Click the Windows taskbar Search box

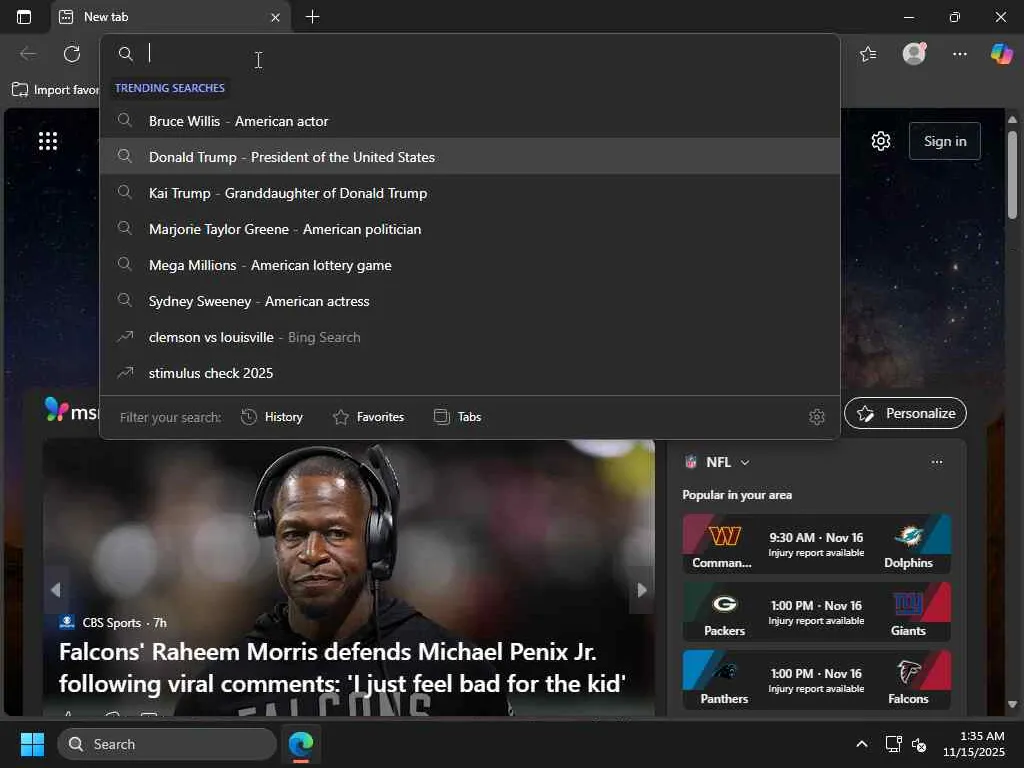167,744
